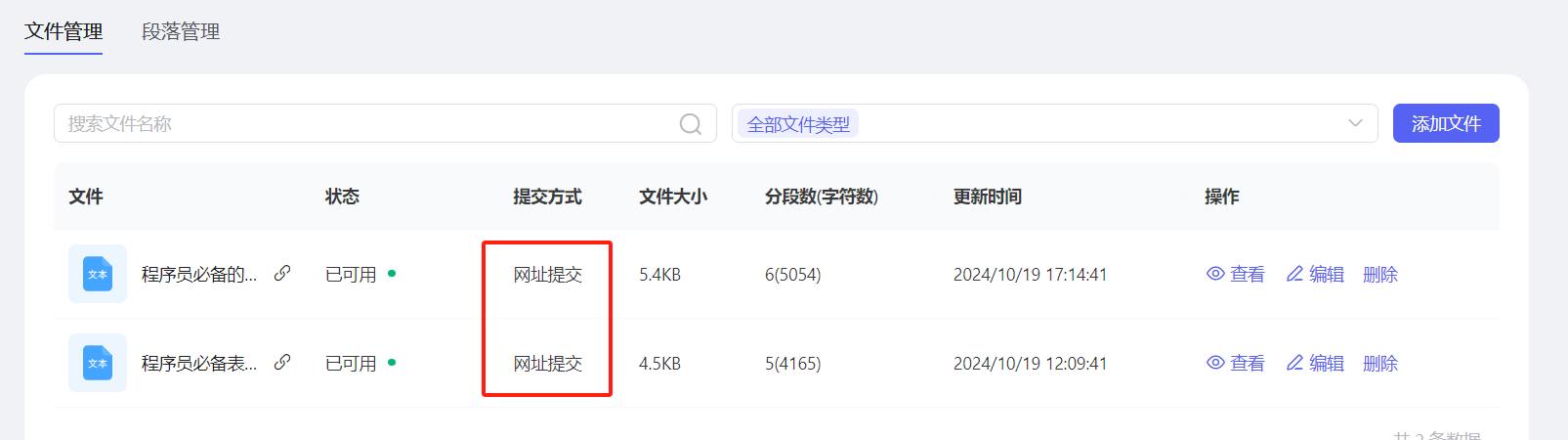Click the 操作 column header
Viewport: 1568px width, 440px height.
pyautogui.click(x=1222, y=197)
